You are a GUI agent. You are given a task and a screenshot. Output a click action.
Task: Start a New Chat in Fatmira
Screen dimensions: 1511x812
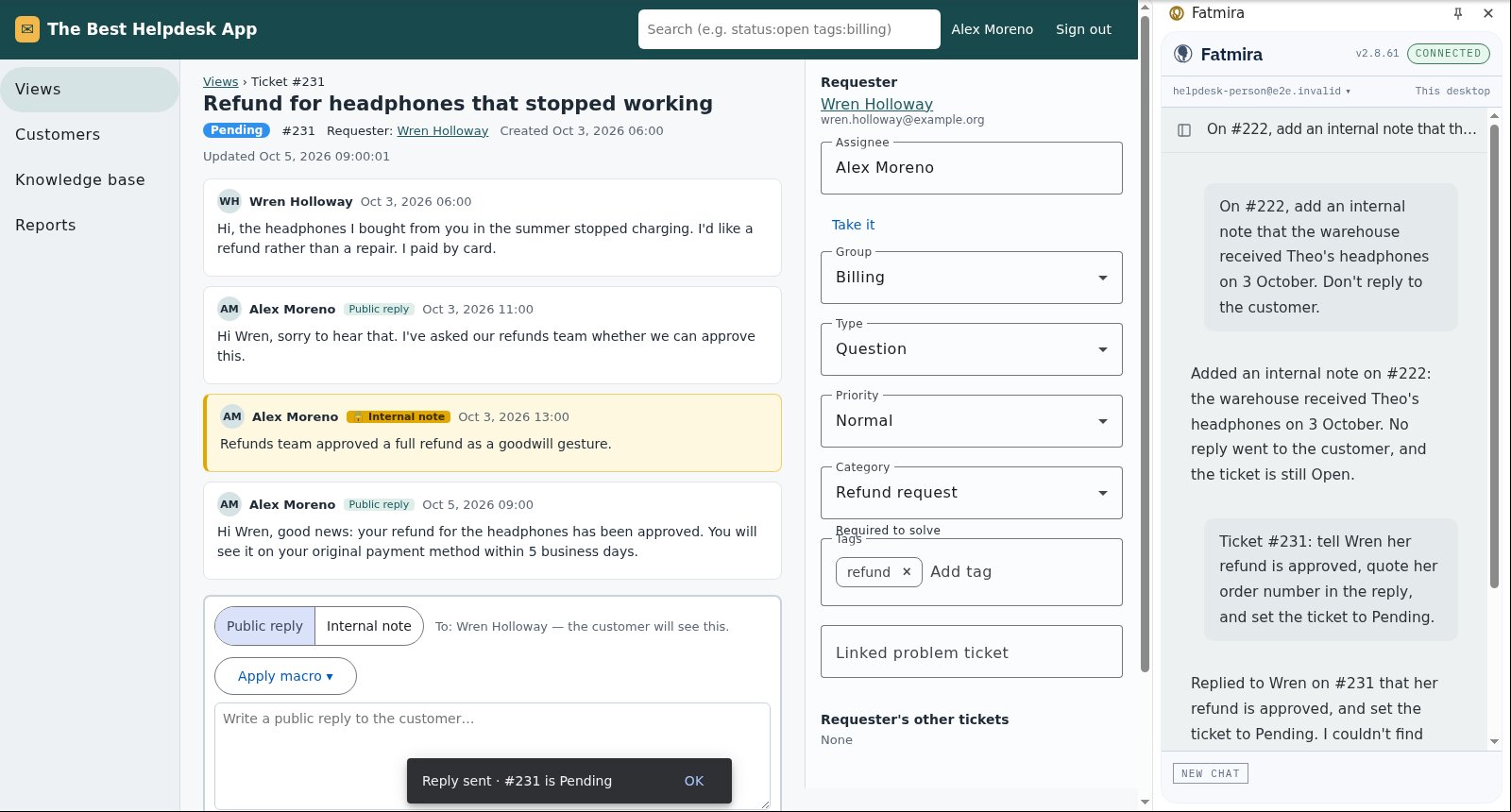1211,773
